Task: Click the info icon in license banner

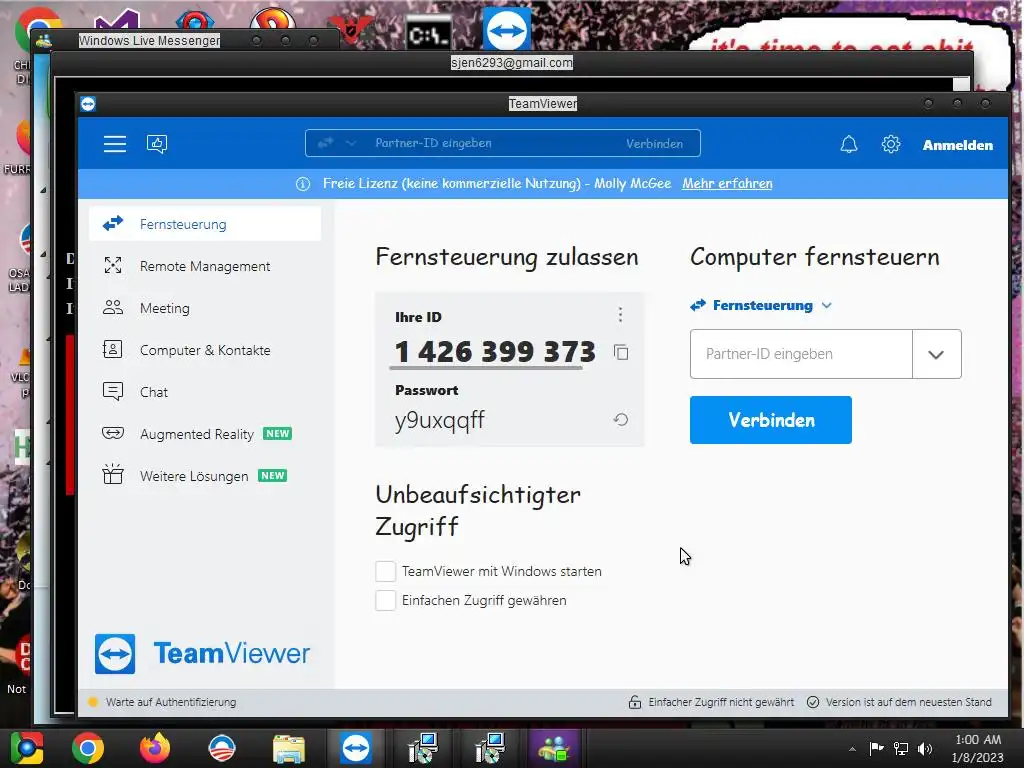Action: coord(303,184)
